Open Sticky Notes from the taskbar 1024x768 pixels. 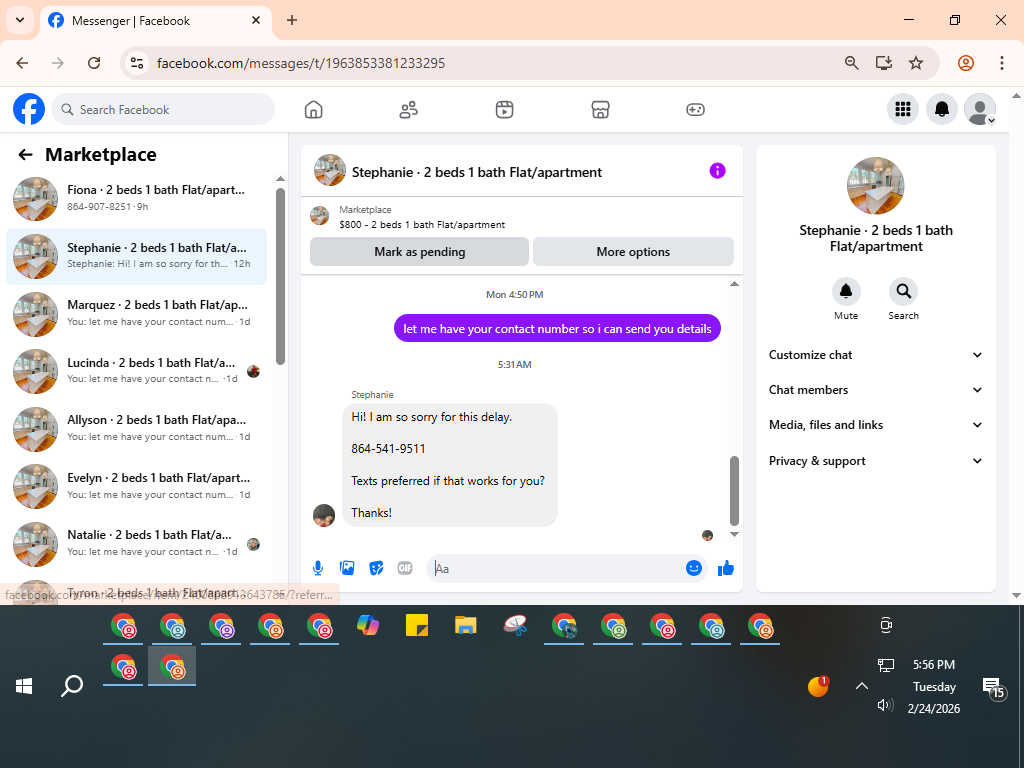coord(417,626)
